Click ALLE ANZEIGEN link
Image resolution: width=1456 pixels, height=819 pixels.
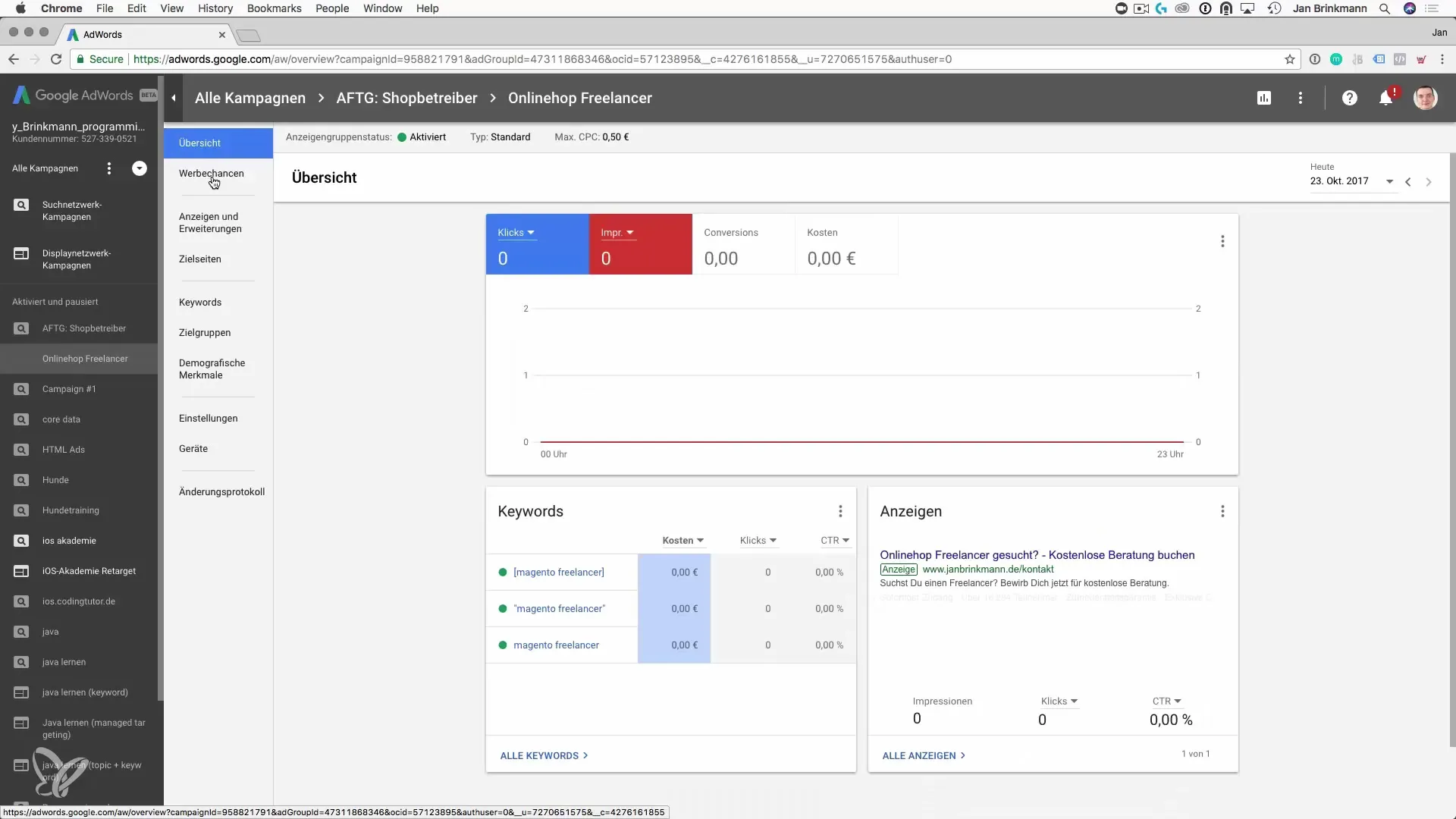pos(924,756)
